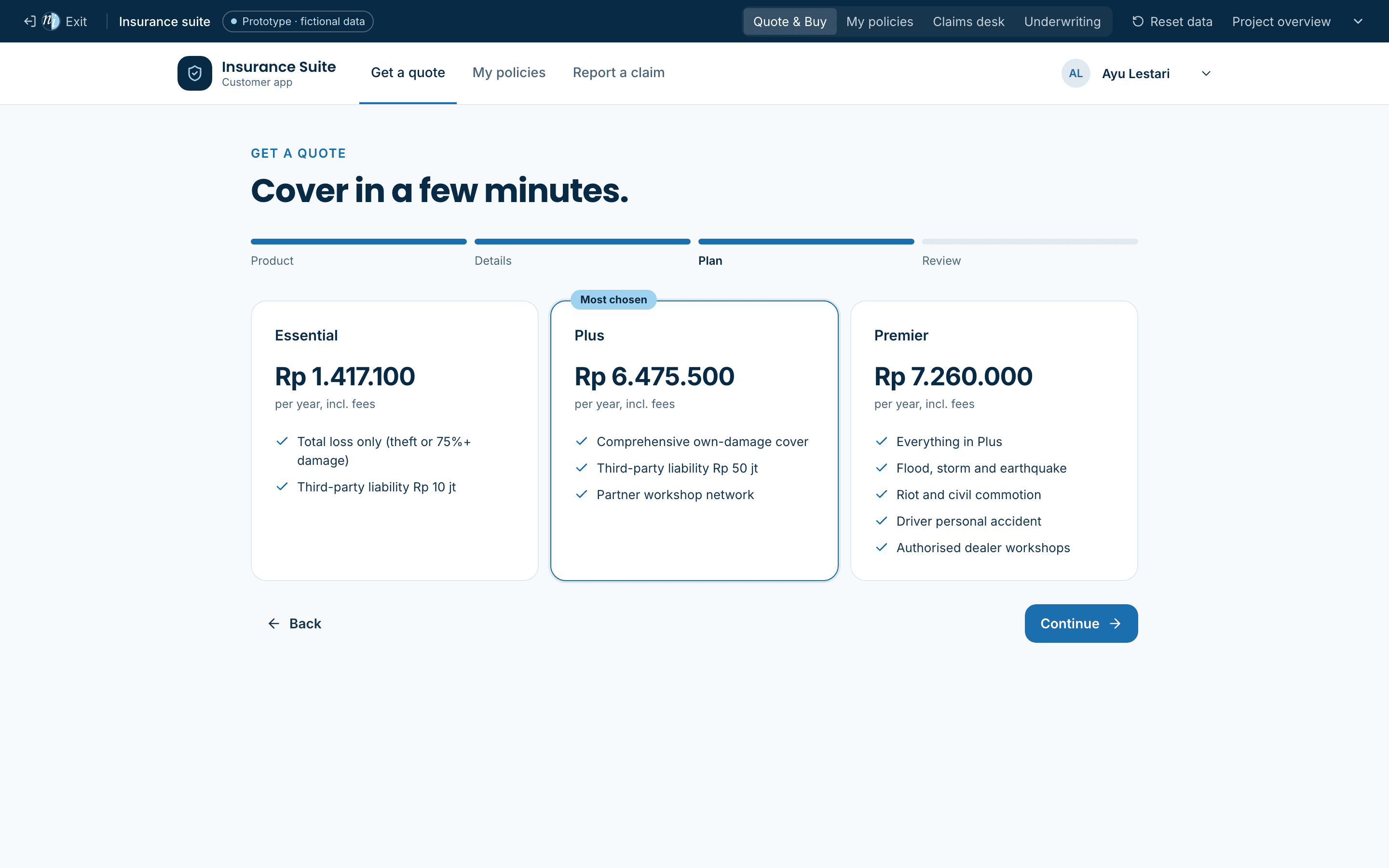Click the Back button

[x=295, y=624]
